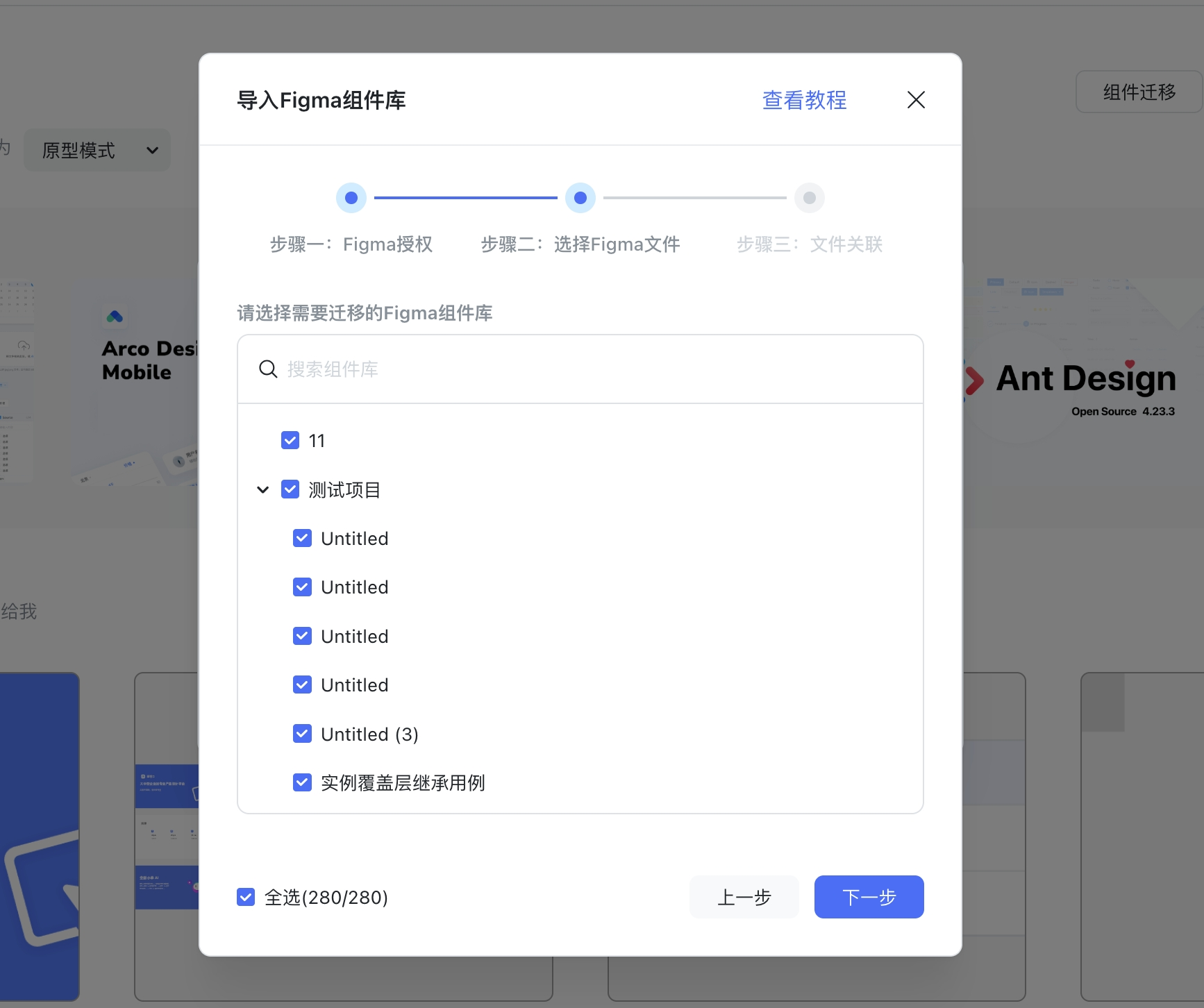Viewport: 1204px width, 1008px height.
Task: Click the 组件迁移 button
Action: (1137, 91)
